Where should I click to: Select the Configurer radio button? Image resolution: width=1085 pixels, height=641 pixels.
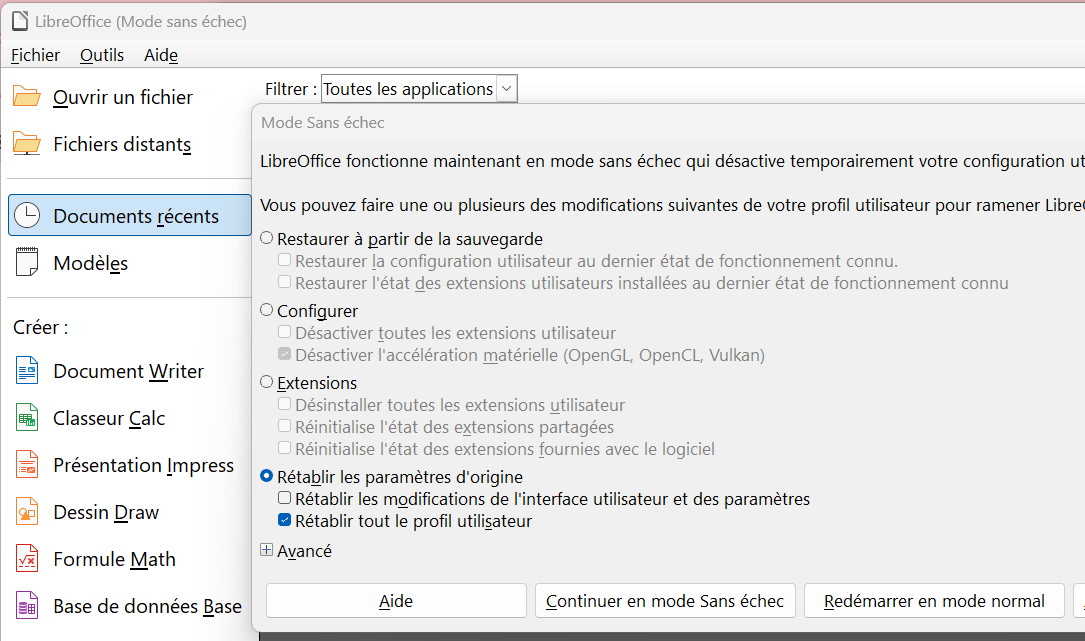[266, 310]
